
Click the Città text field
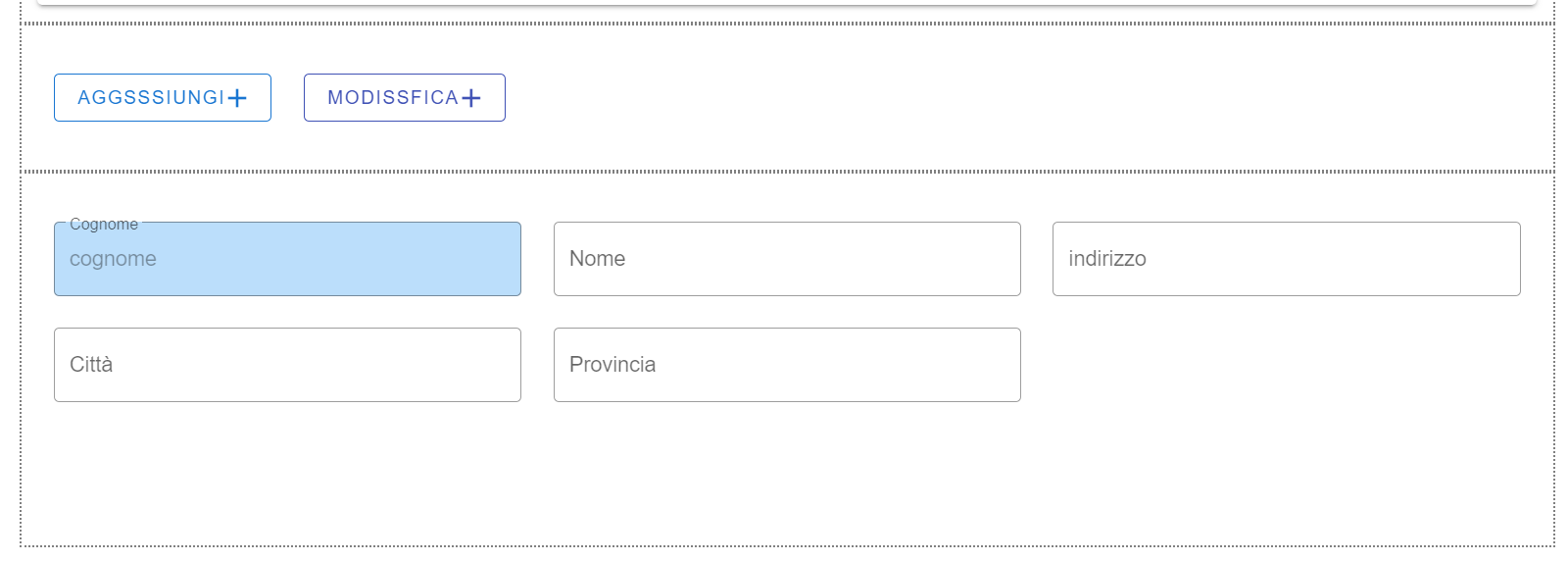tap(287, 365)
